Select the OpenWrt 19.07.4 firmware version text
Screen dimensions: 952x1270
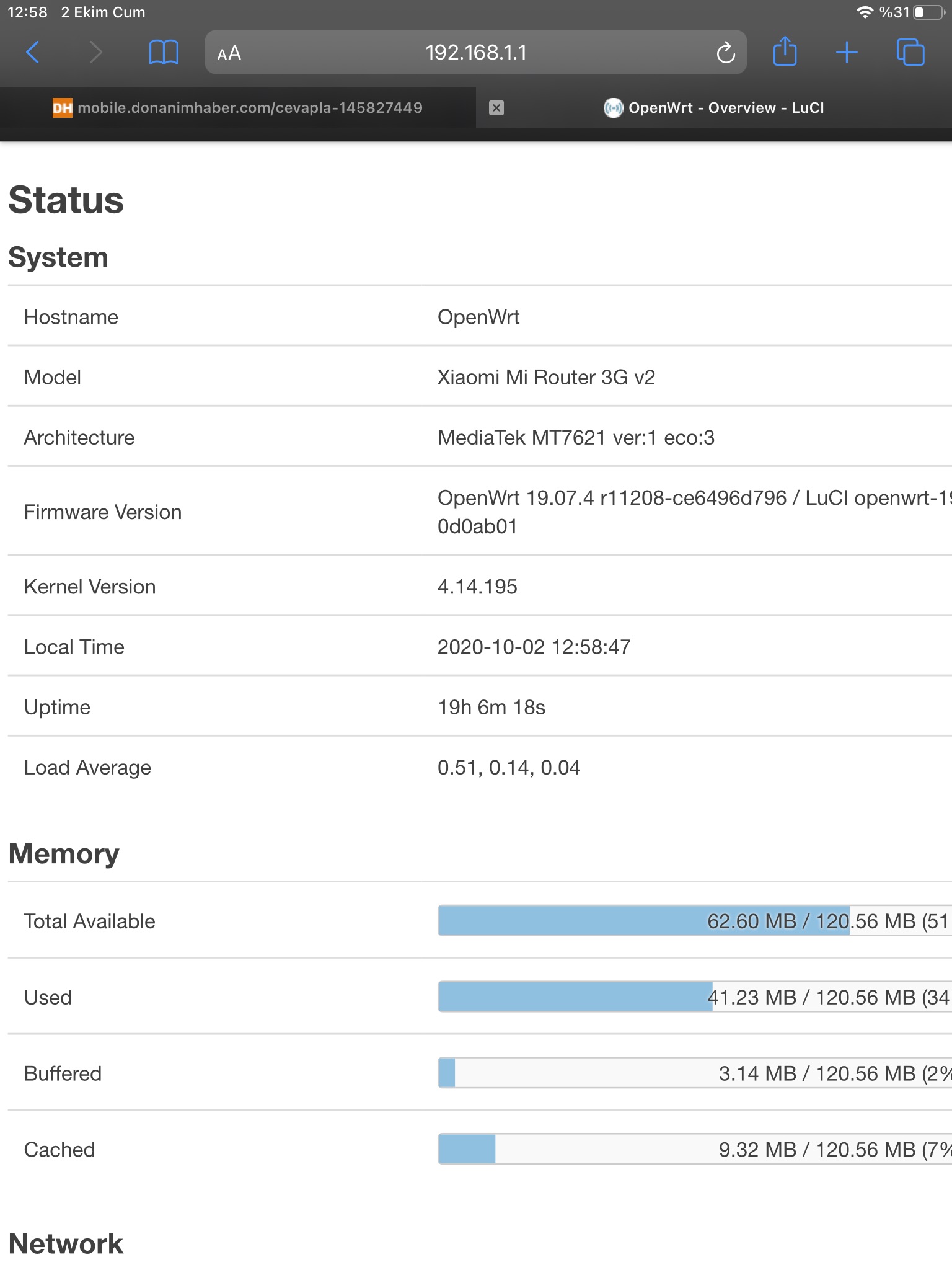695,512
